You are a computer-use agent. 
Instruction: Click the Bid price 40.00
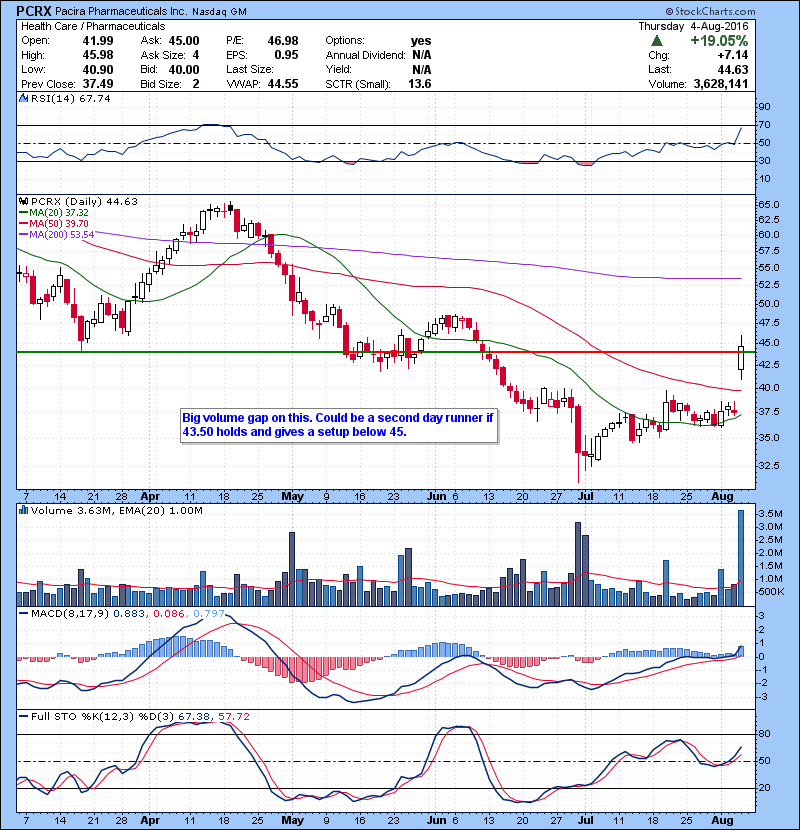tap(184, 69)
